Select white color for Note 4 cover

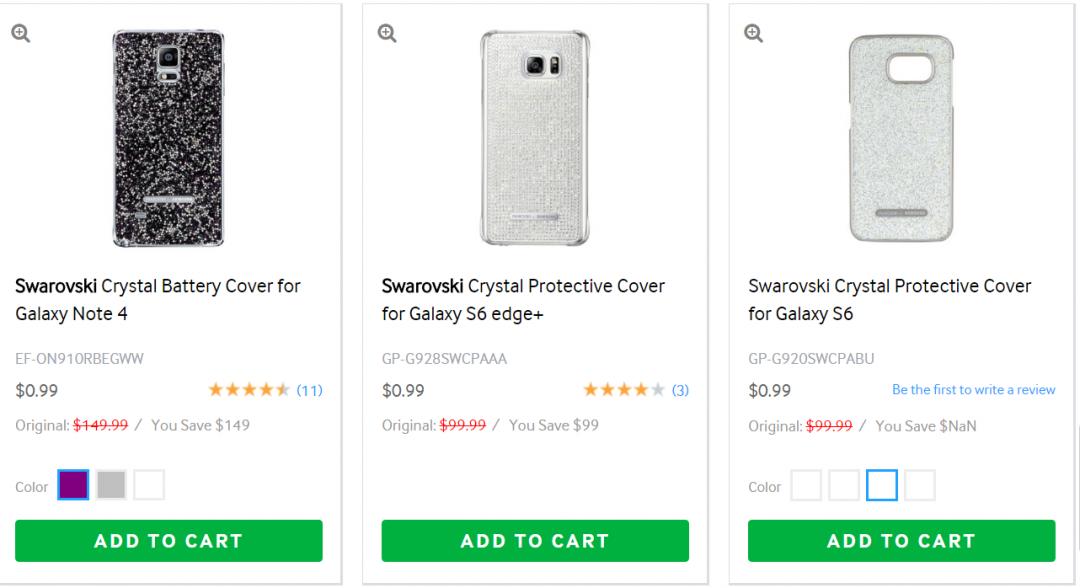[x=149, y=486]
